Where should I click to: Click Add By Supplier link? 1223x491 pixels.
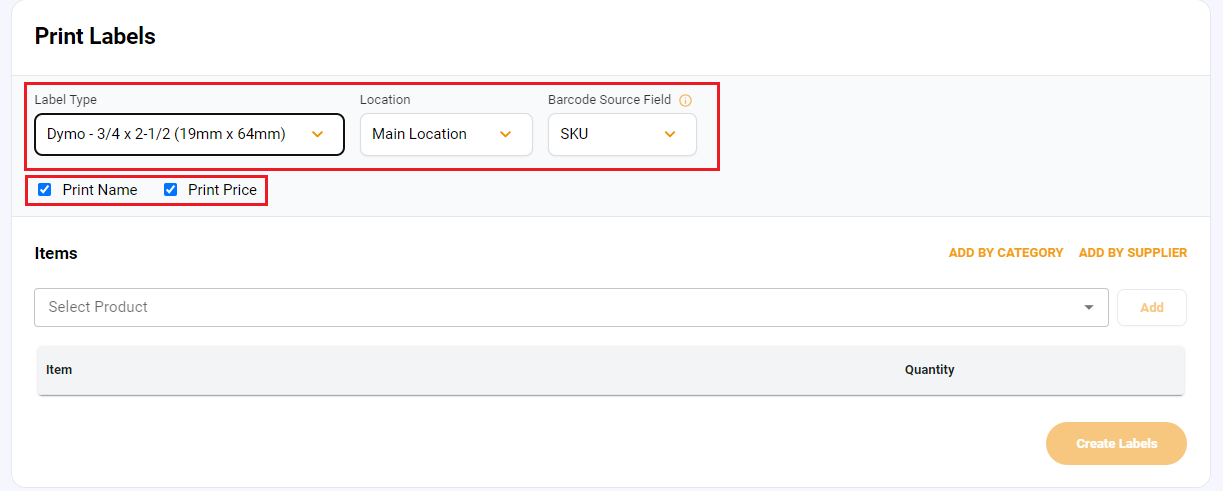pyautogui.click(x=1133, y=253)
